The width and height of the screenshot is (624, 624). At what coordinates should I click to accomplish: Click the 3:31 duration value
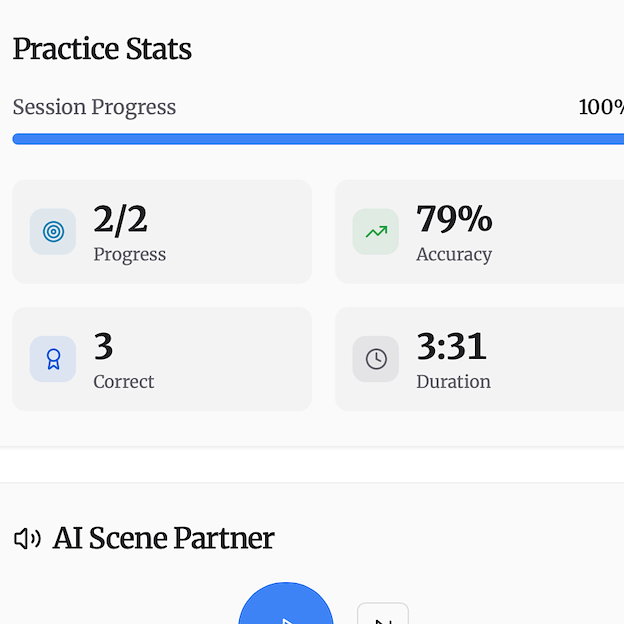tap(451, 347)
